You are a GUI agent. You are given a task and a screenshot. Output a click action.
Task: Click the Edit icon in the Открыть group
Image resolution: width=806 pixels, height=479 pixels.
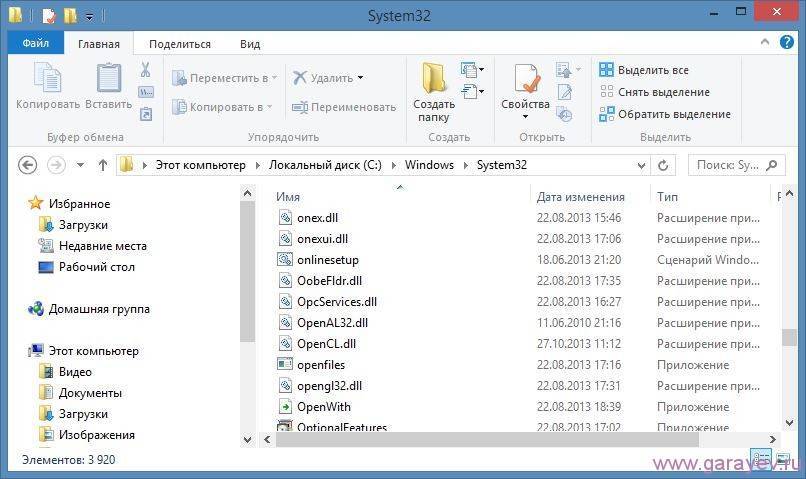564,93
